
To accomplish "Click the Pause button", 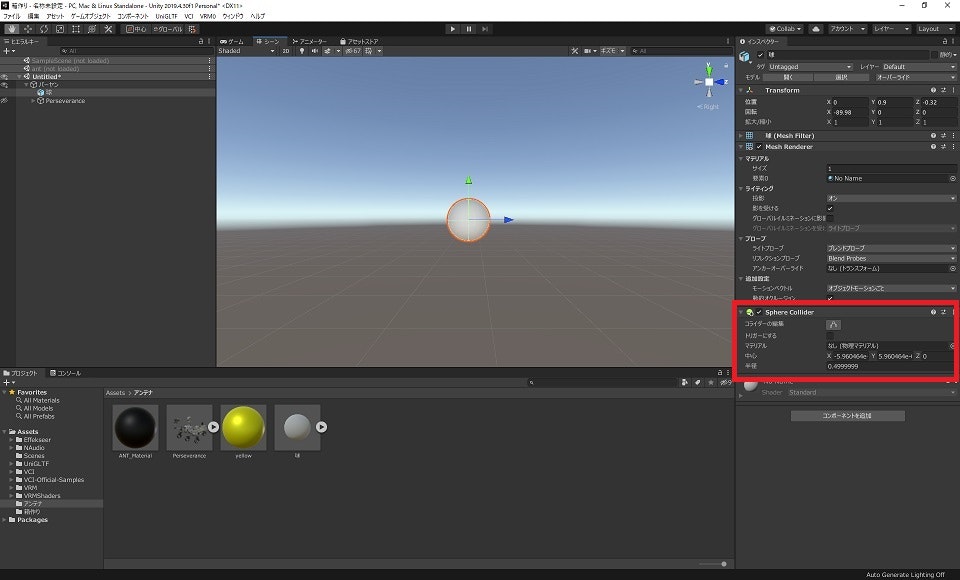I will [x=469, y=29].
